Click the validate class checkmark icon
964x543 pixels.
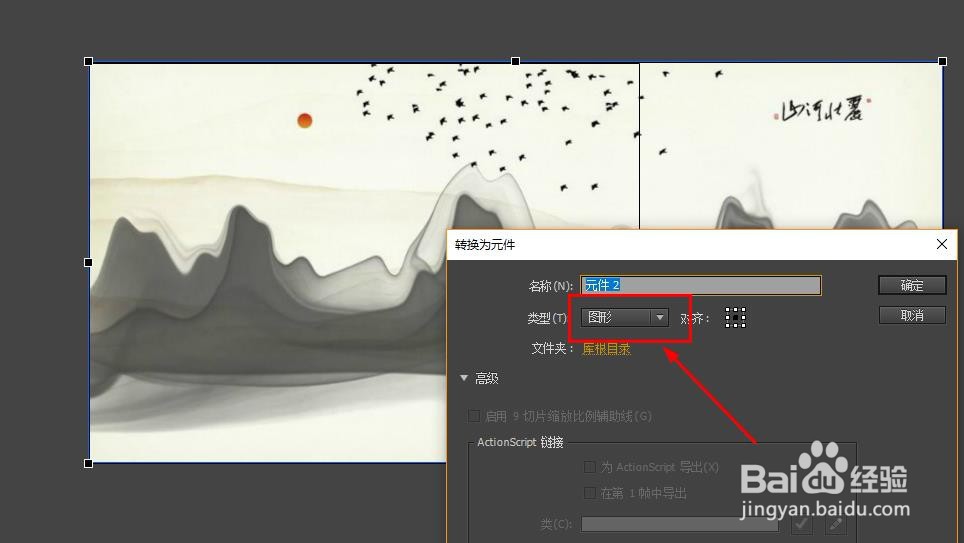[800, 524]
